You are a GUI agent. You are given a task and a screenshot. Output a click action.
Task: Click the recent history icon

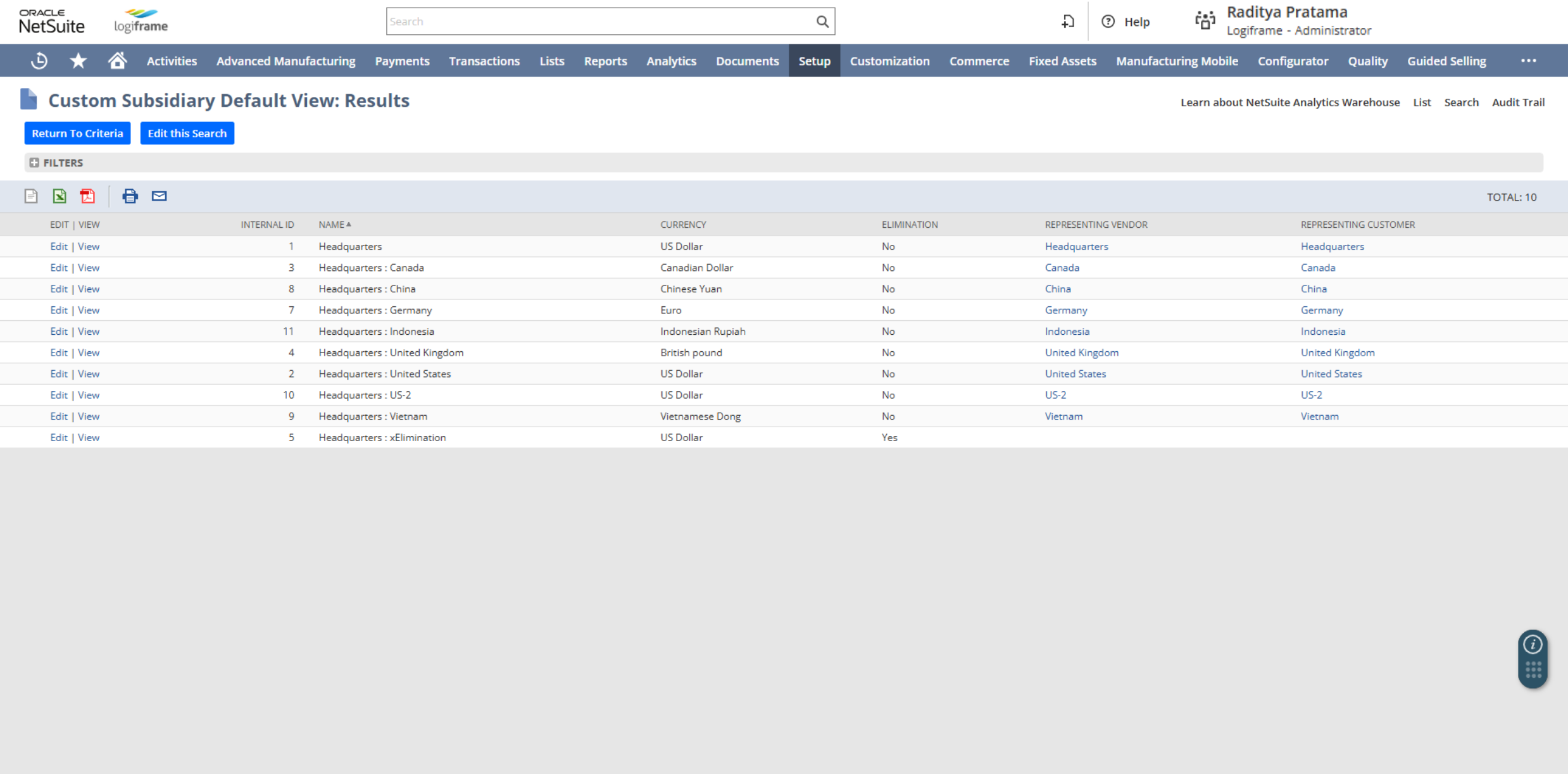click(38, 61)
